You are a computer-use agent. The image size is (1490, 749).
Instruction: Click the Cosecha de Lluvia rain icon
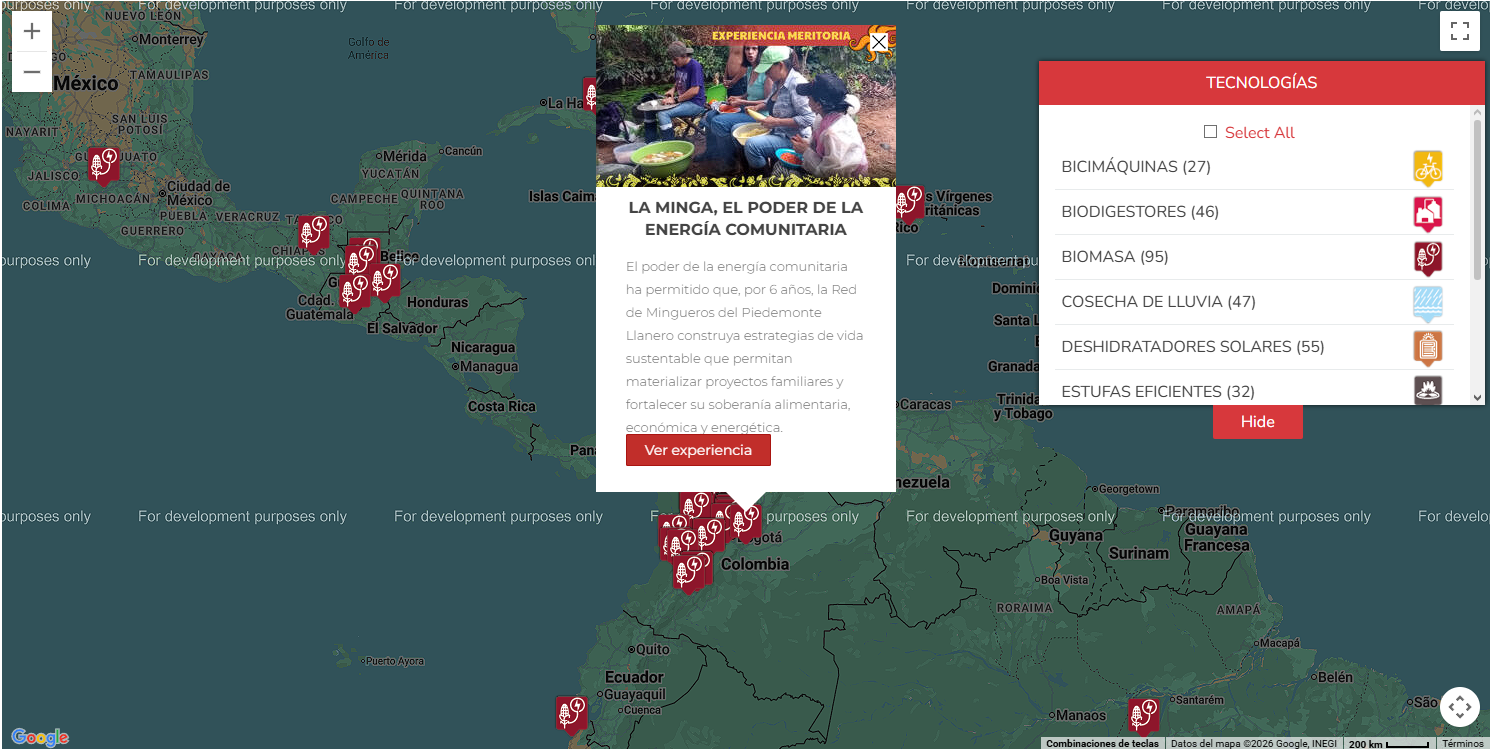[x=1427, y=302]
